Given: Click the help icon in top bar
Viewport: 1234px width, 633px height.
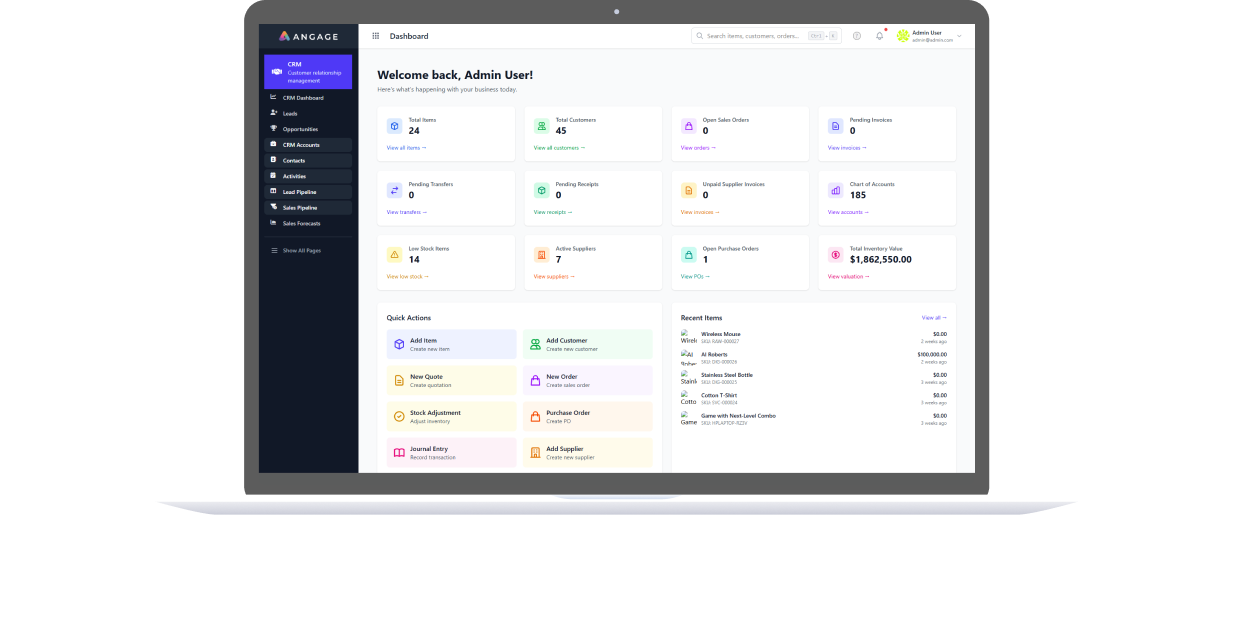Looking at the screenshot, I should 857,36.
